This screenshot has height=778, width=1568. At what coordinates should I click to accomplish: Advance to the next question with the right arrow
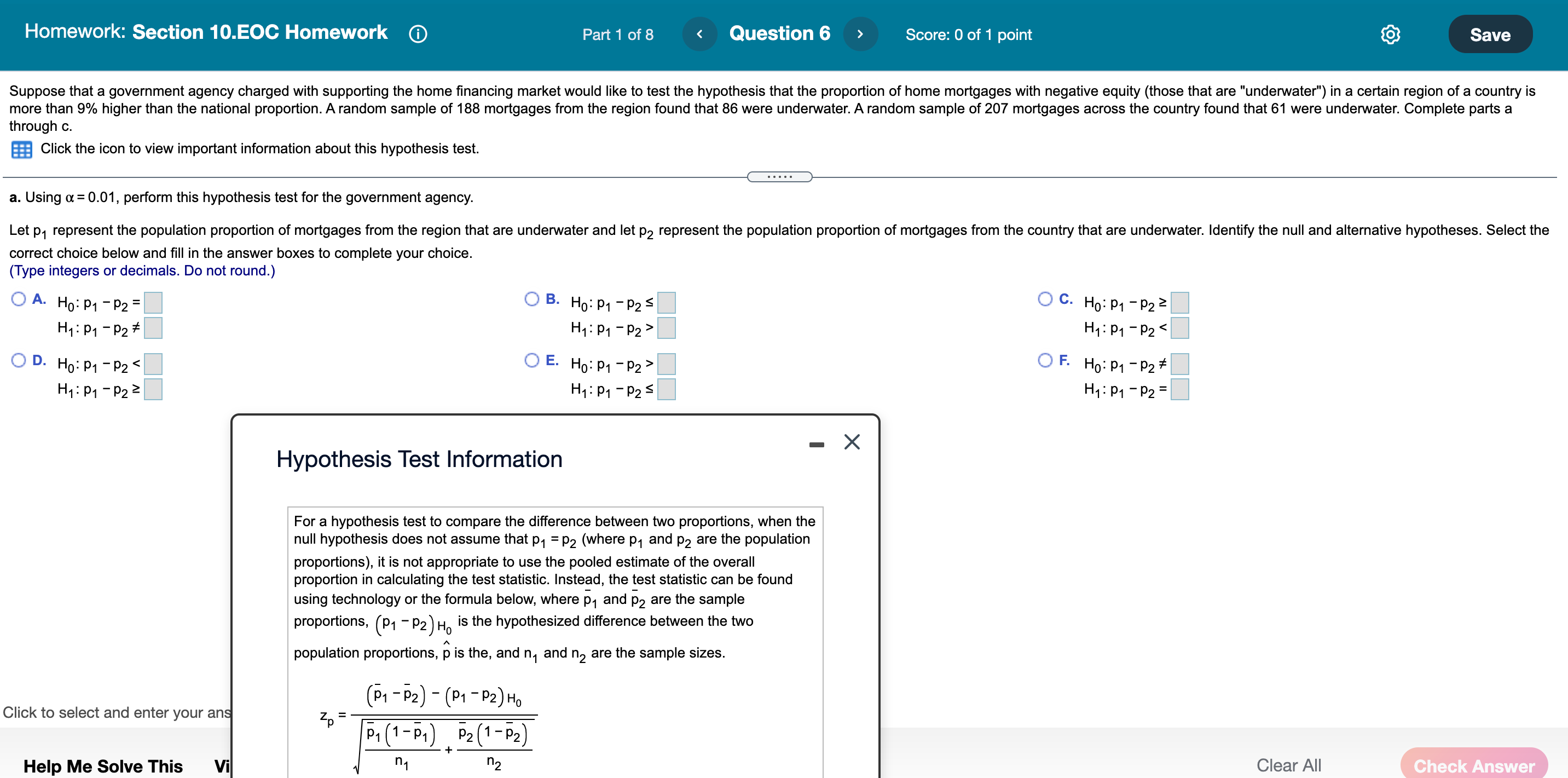(860, 34)
